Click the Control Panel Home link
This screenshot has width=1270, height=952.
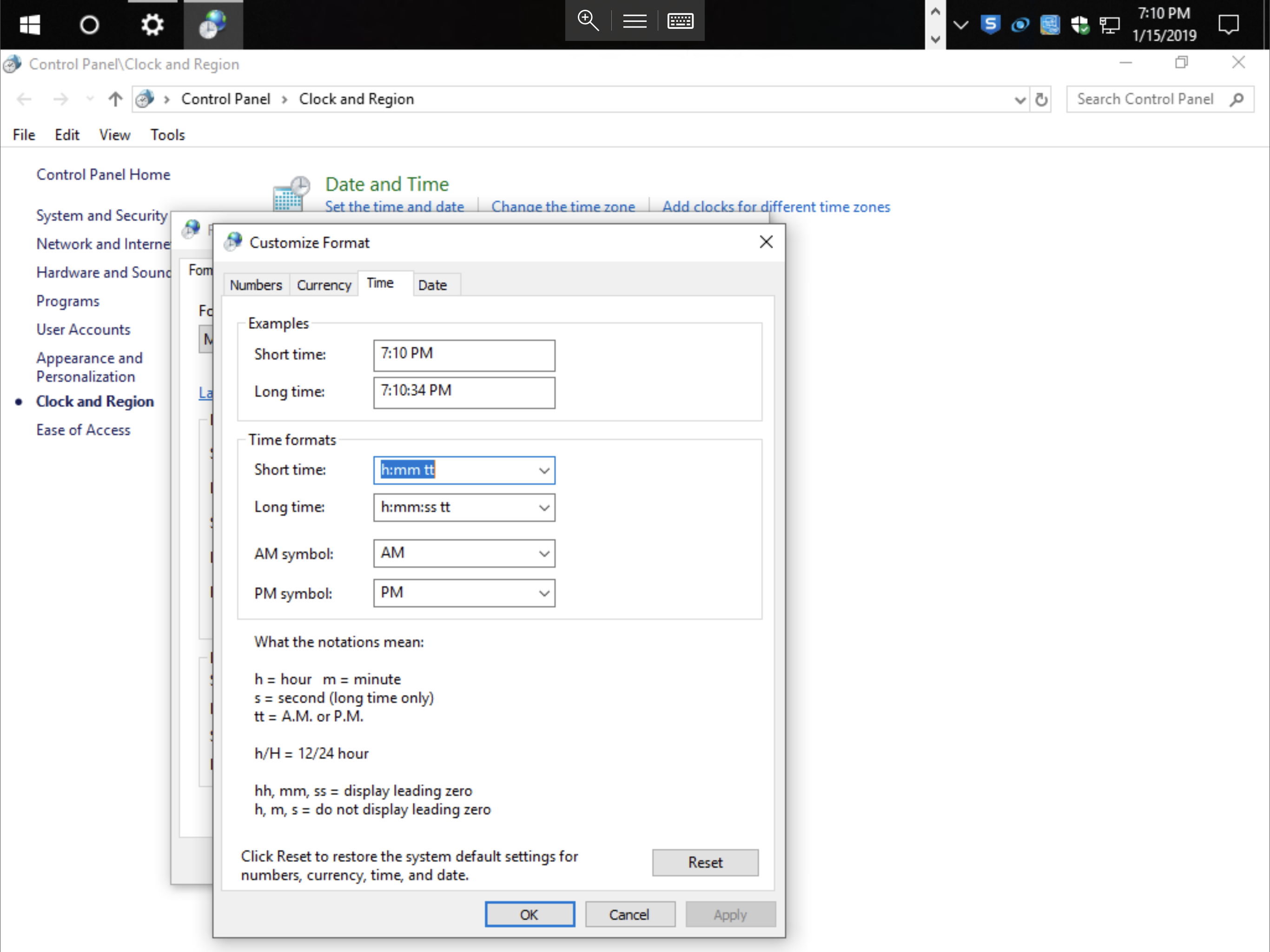tap(103, 174)
